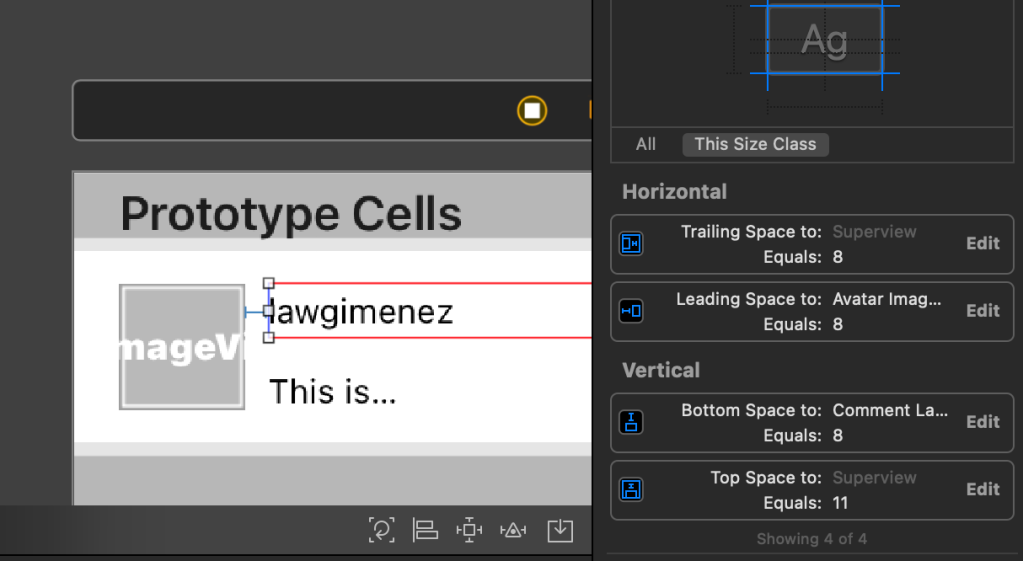This screenshot has height=561, width=1023.
Task: Click the Bottom Space constraint icon
Action: coord(631,422)
